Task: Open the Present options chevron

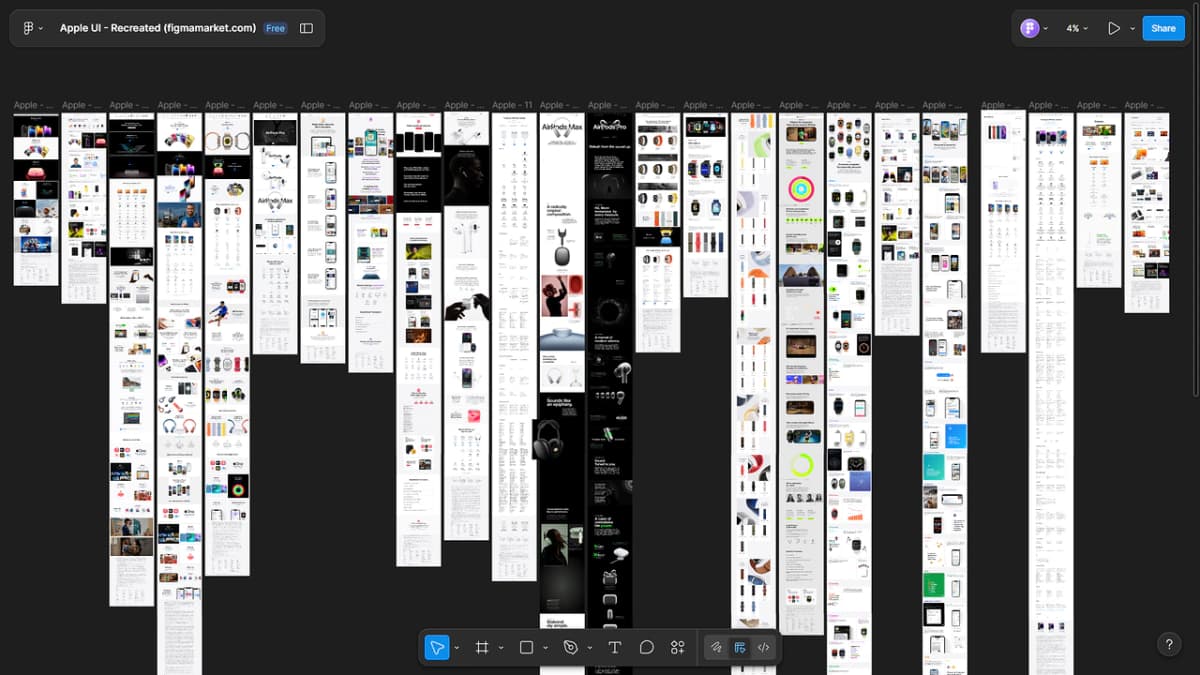Action: [x=1132, y=28]
